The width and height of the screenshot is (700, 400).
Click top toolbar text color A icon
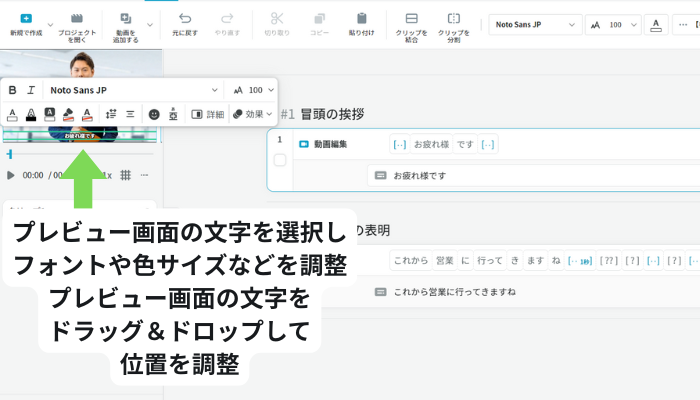(x=656, y=25)
